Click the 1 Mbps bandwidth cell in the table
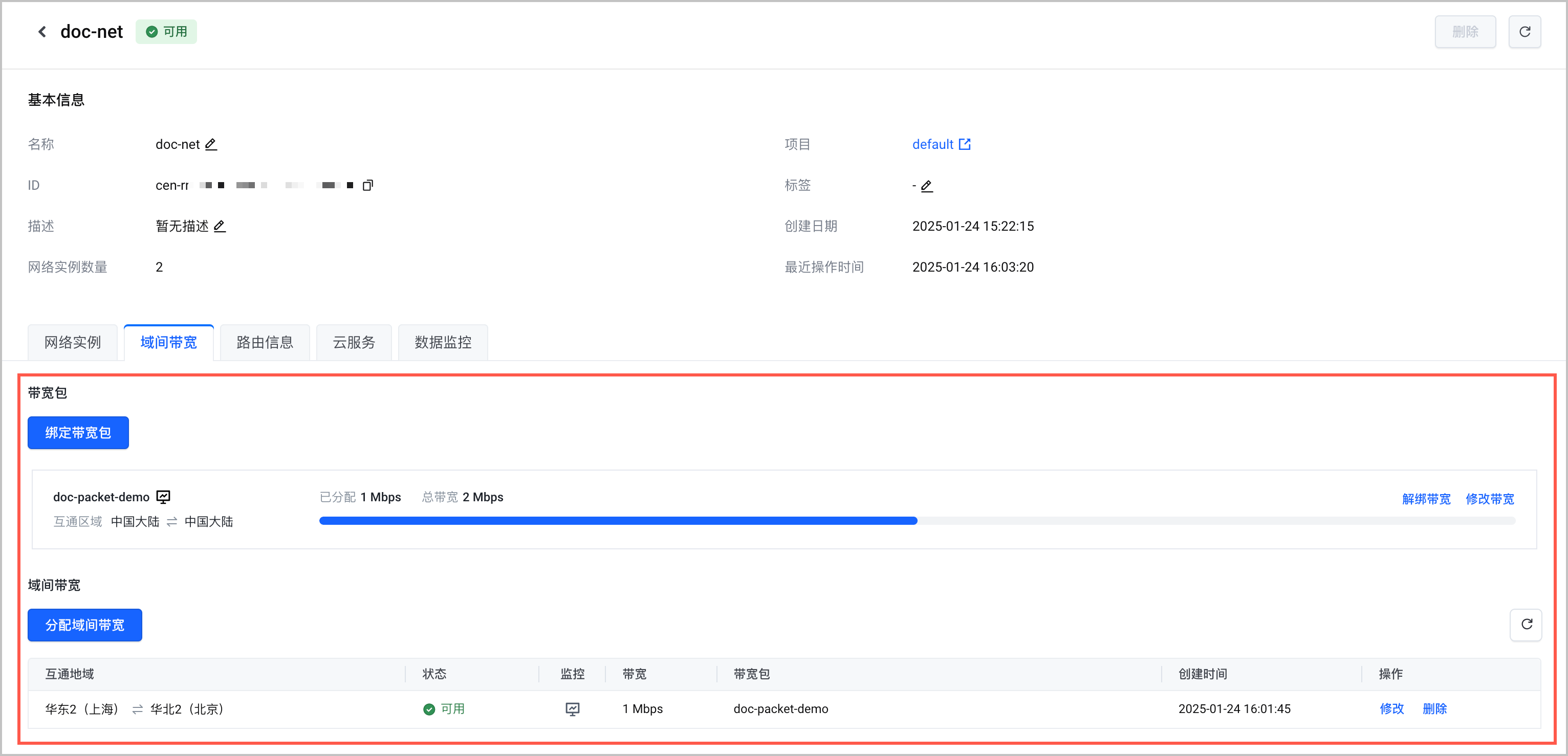The width and height of the screenshot is (1568, 756). pyautogui.click(x=643, y=708)
